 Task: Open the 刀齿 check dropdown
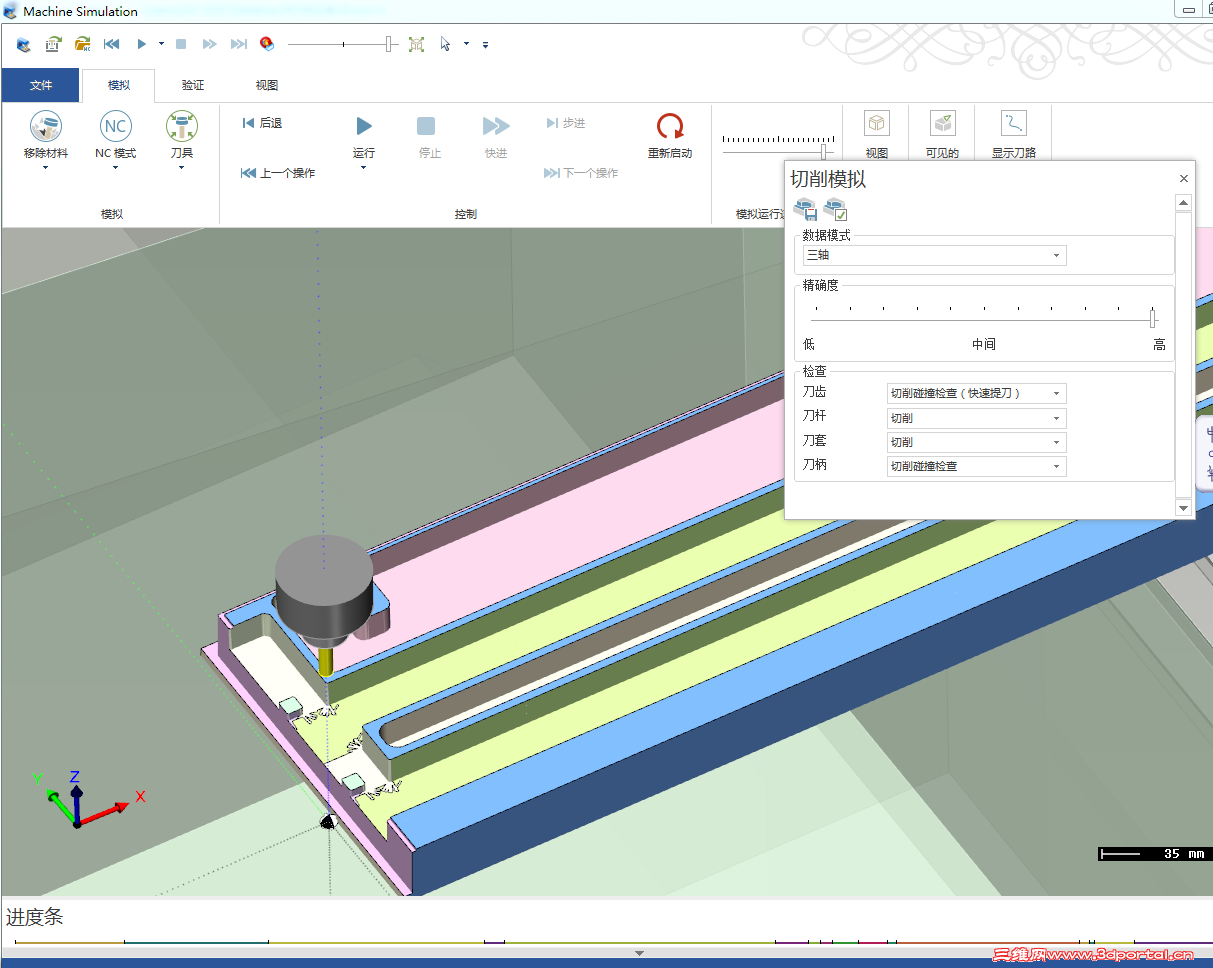click(977, 394)
